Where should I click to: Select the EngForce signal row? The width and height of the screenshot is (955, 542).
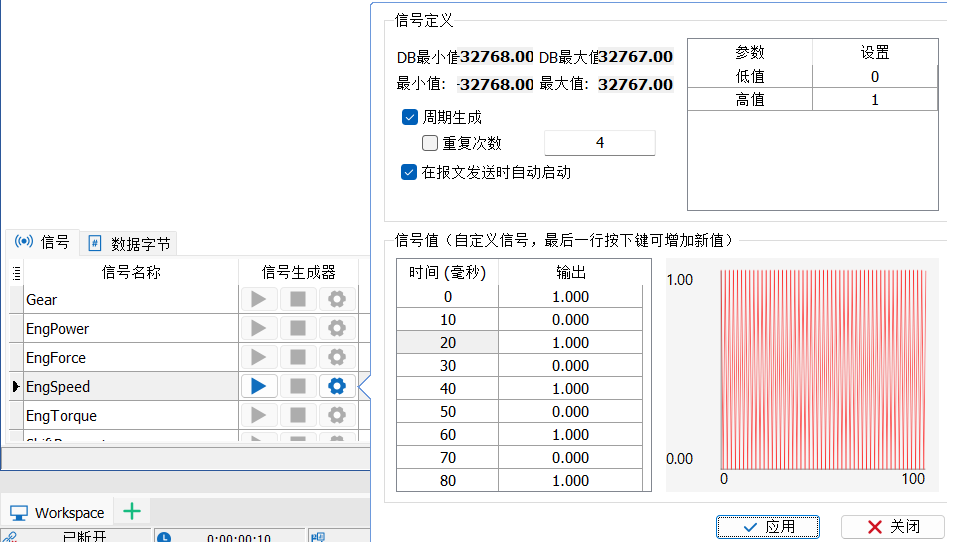pos(130,357)
